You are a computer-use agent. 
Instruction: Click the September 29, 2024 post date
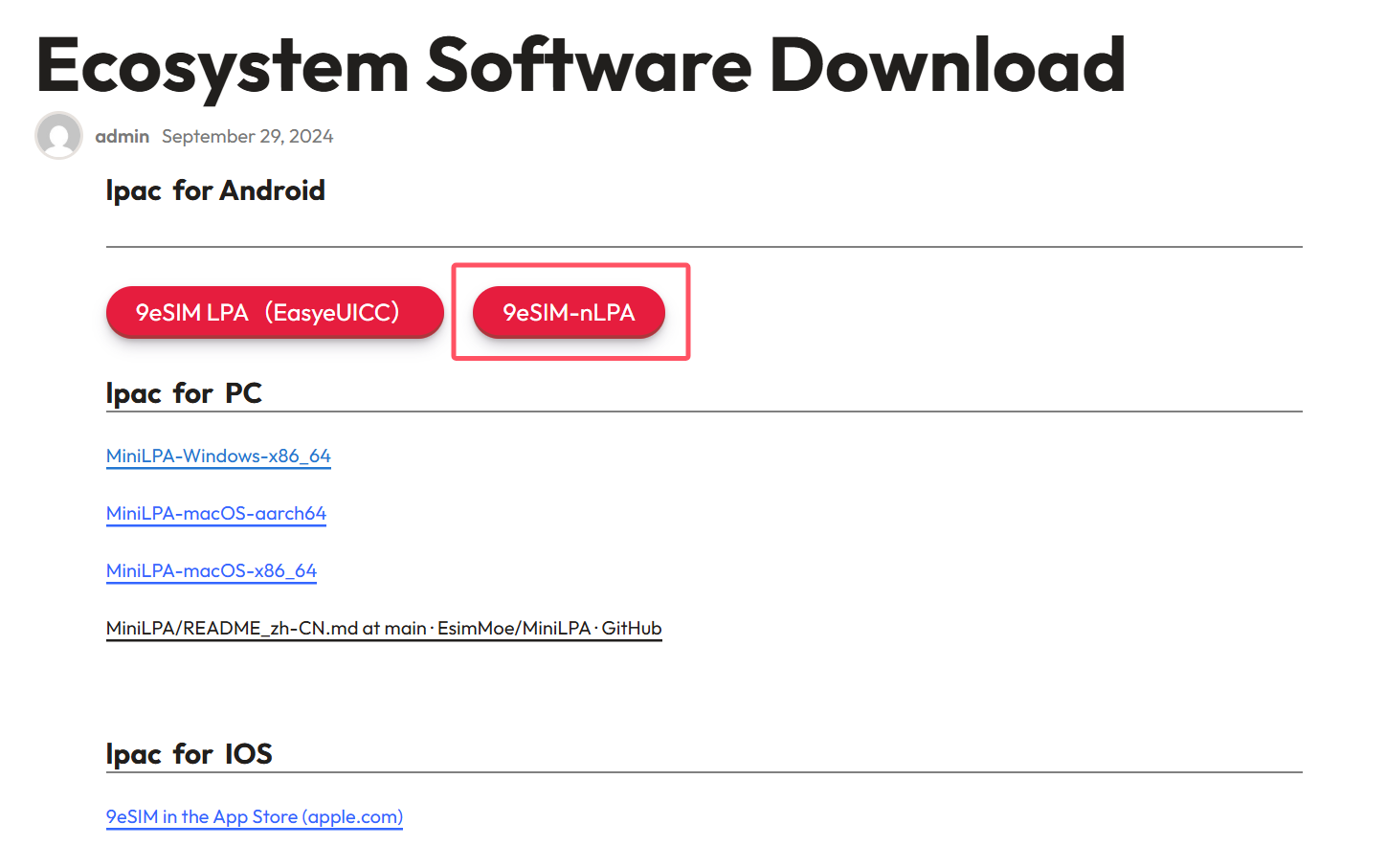click(x=247, y=136)
